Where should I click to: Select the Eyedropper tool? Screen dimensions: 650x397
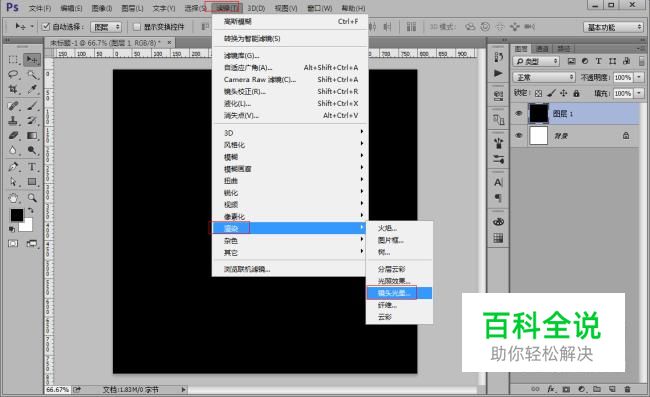point(32,90)
